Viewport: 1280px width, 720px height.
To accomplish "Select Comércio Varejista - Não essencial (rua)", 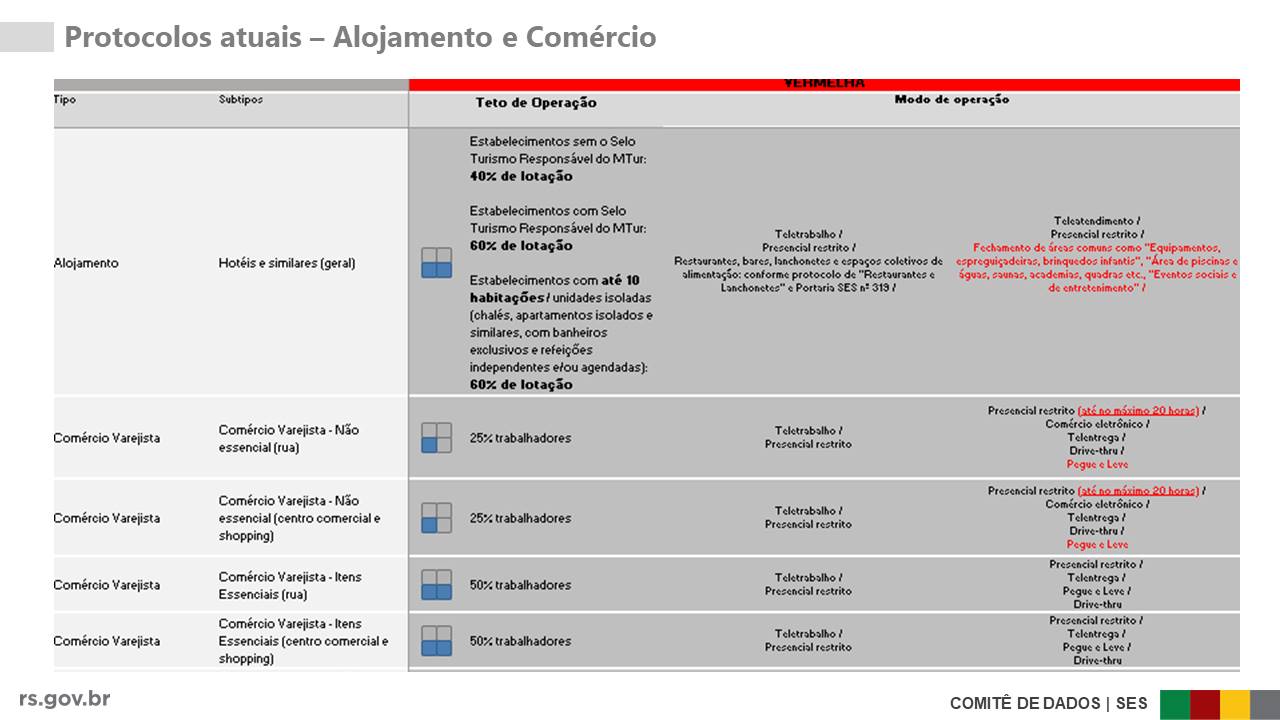I will click(289, 438).
